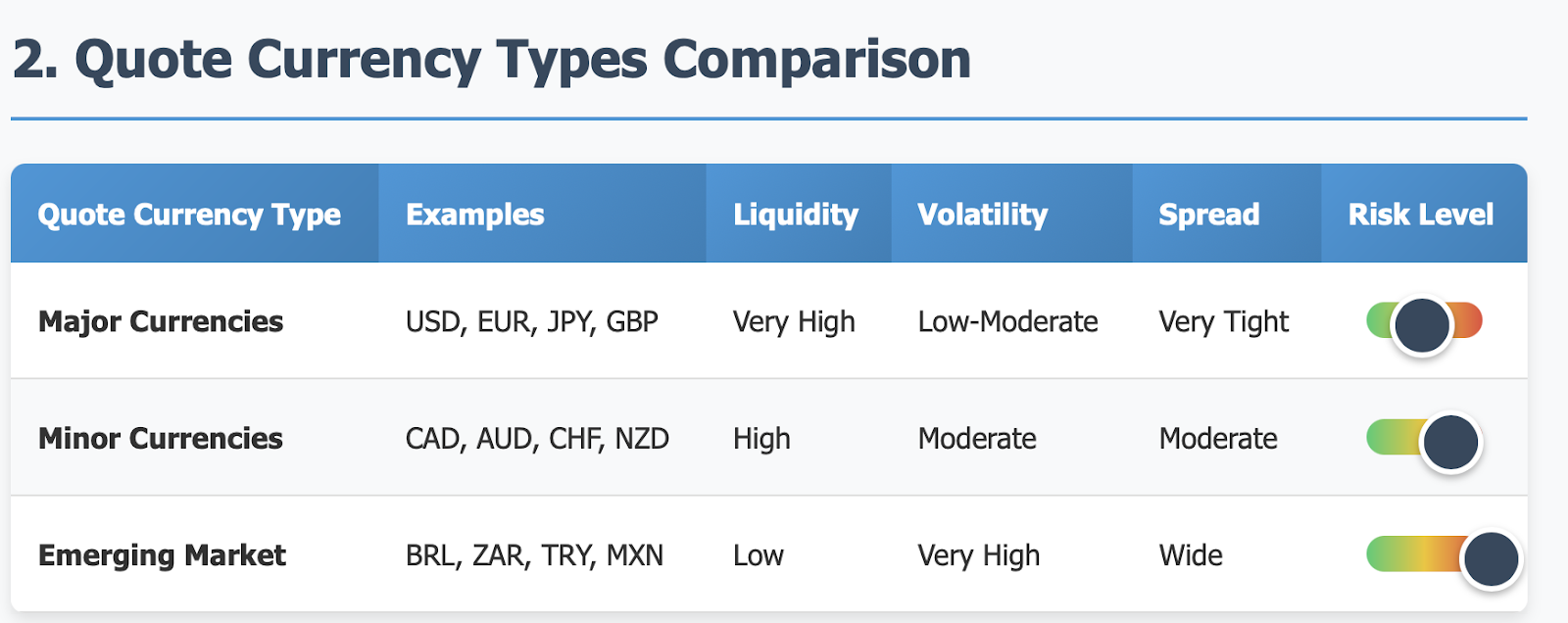Screen dimensions: 1568x623
Task: Select the Minor Currencies row label
Action: tap(161, 438)
